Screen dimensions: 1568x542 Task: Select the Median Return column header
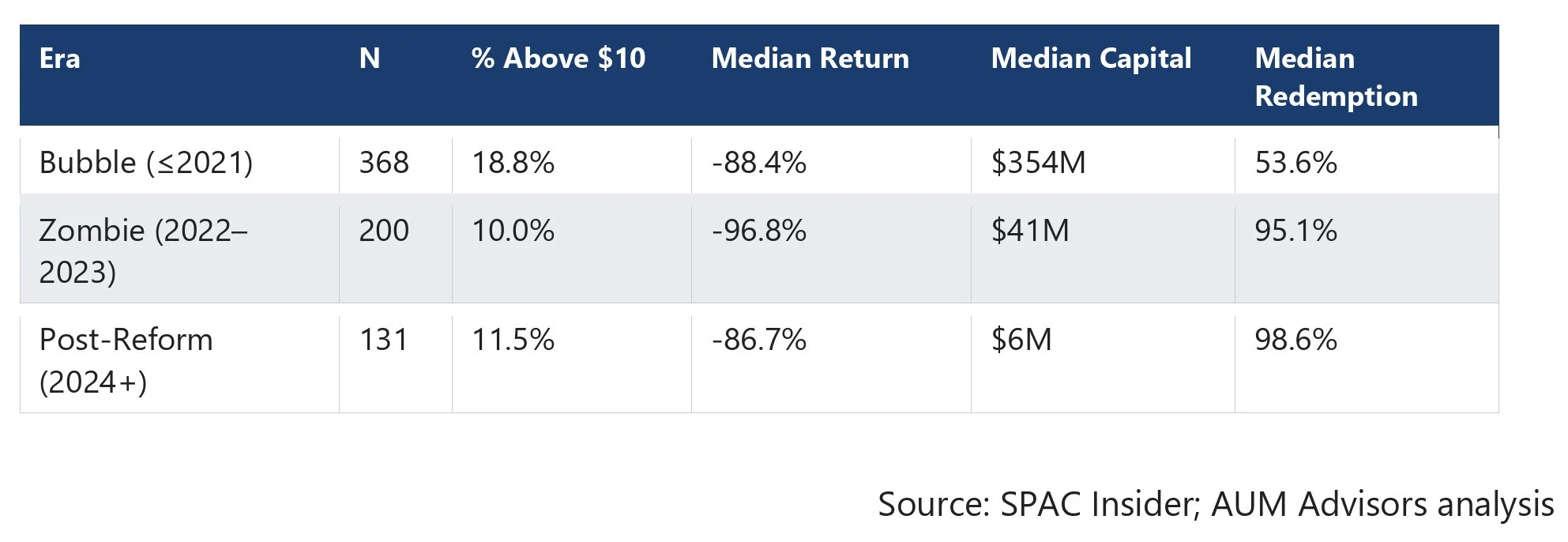pyautogui.click(x=810, y=58)
